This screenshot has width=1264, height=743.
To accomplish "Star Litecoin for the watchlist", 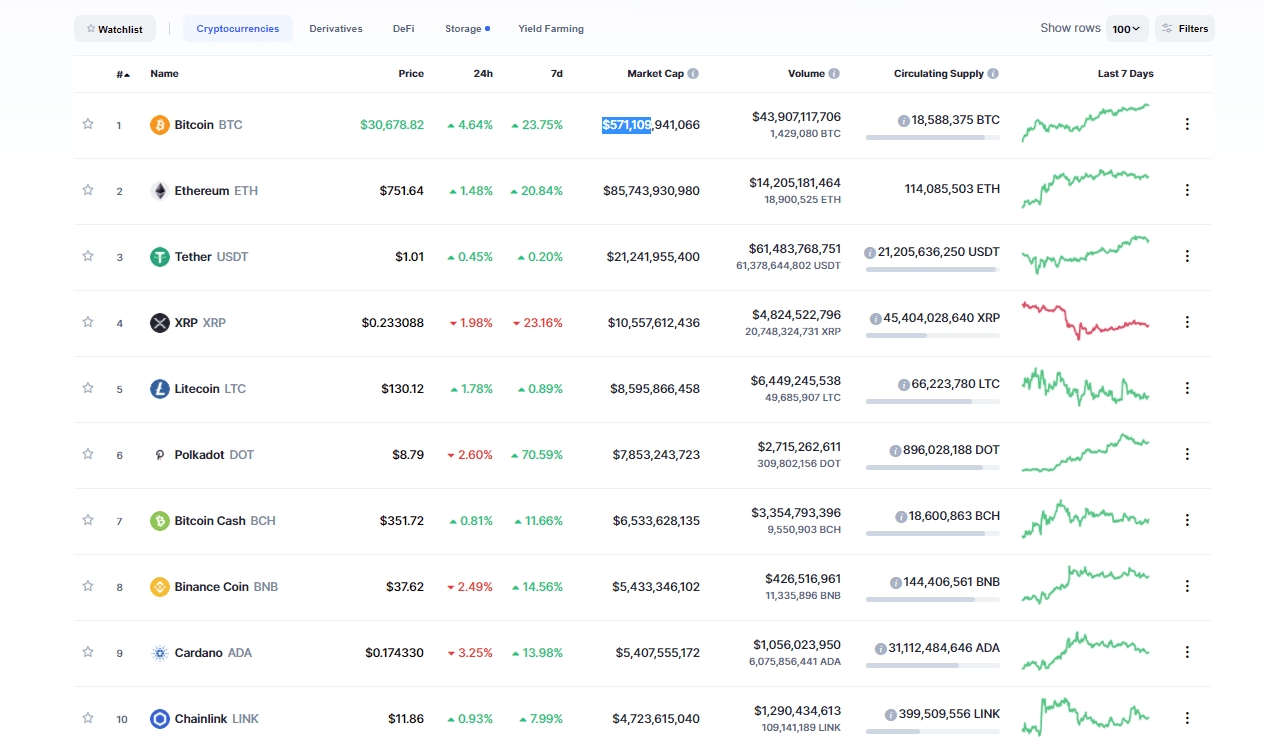I will point(88,388).
